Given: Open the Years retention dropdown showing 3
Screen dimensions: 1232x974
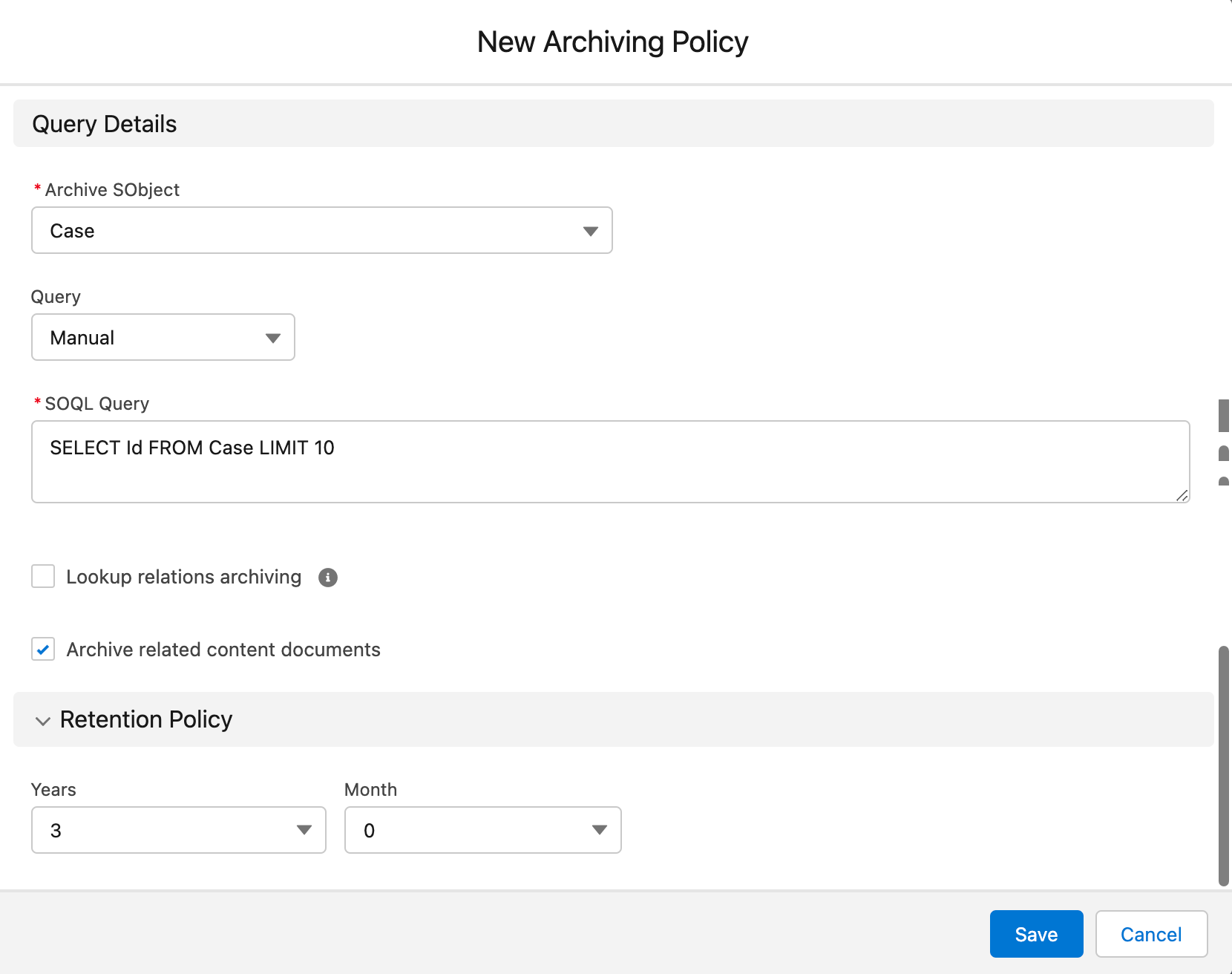Looking at the screenshot, I should pyautogui.click(x=178, y=830).
